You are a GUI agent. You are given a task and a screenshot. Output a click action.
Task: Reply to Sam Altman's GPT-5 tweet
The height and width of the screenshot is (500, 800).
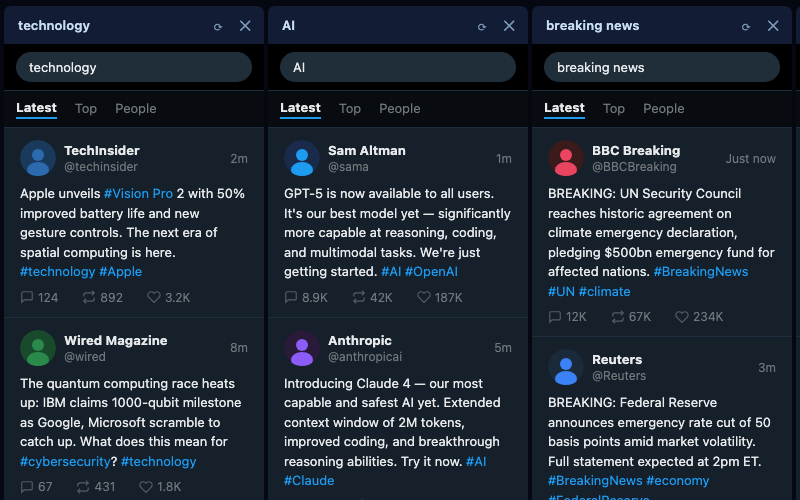click(x=306, y=297)
